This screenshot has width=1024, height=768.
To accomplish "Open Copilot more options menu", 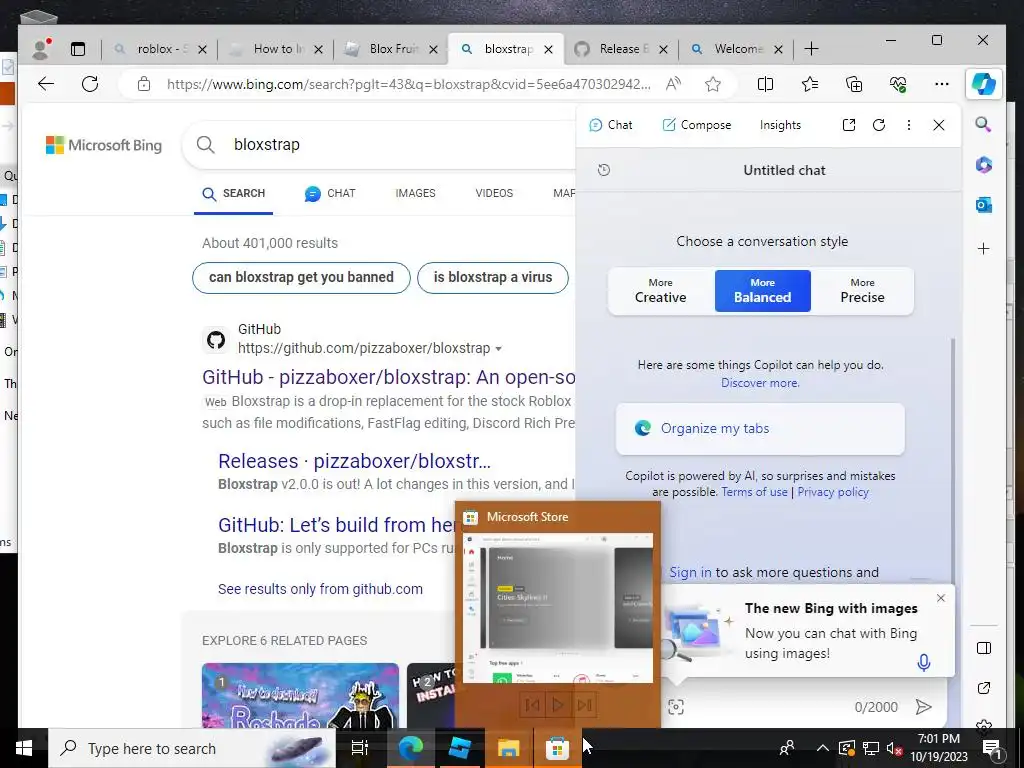I will [x=908, y=125].
